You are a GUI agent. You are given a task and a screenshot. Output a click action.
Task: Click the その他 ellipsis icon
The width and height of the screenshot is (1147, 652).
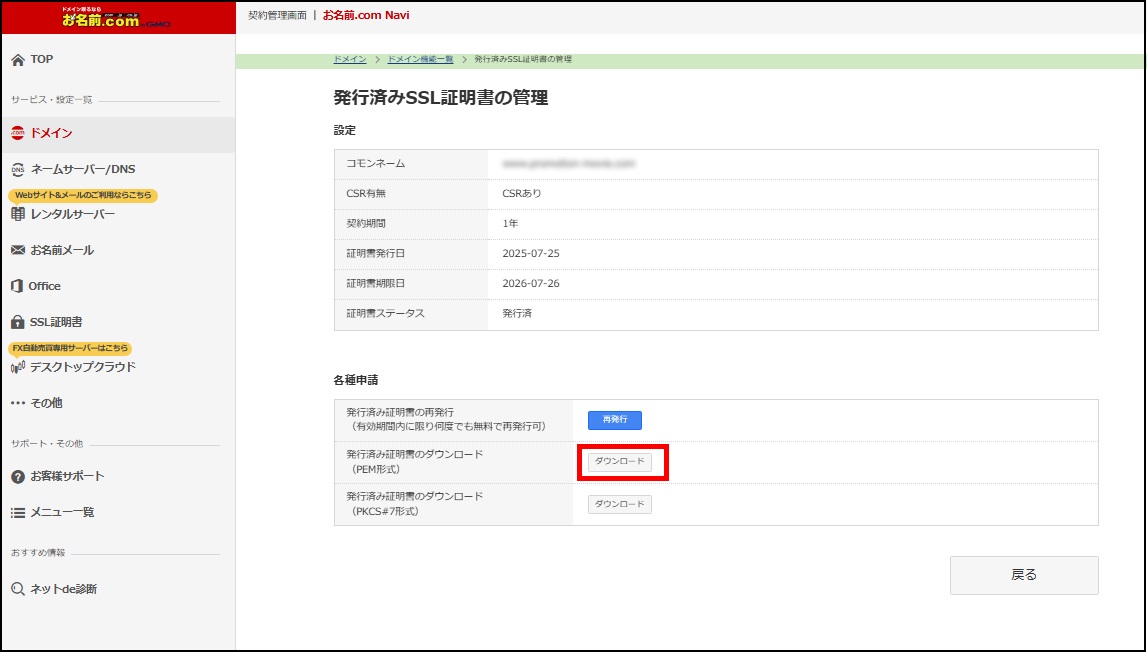click(18, 402)
